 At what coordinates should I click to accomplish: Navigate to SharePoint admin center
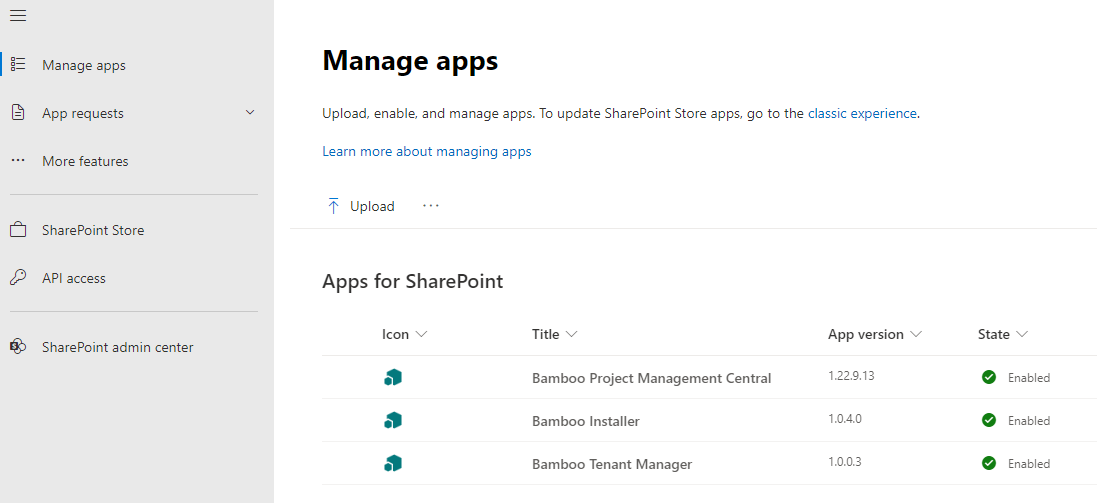click(x=118, y=347)
